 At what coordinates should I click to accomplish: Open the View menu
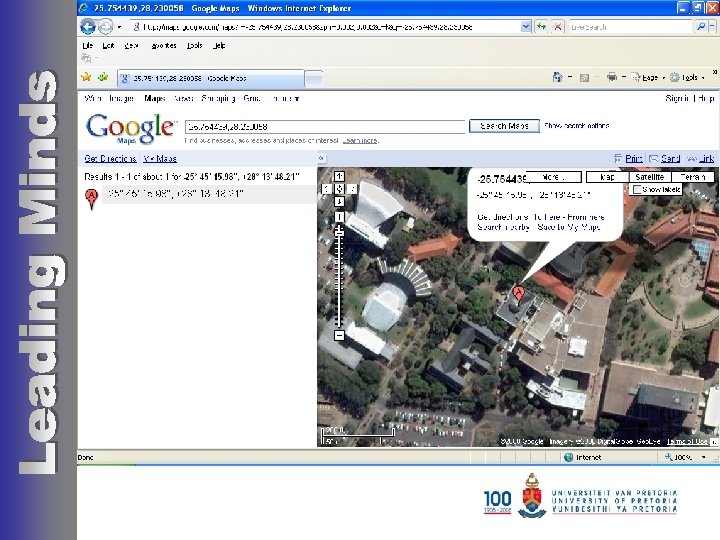131,45
